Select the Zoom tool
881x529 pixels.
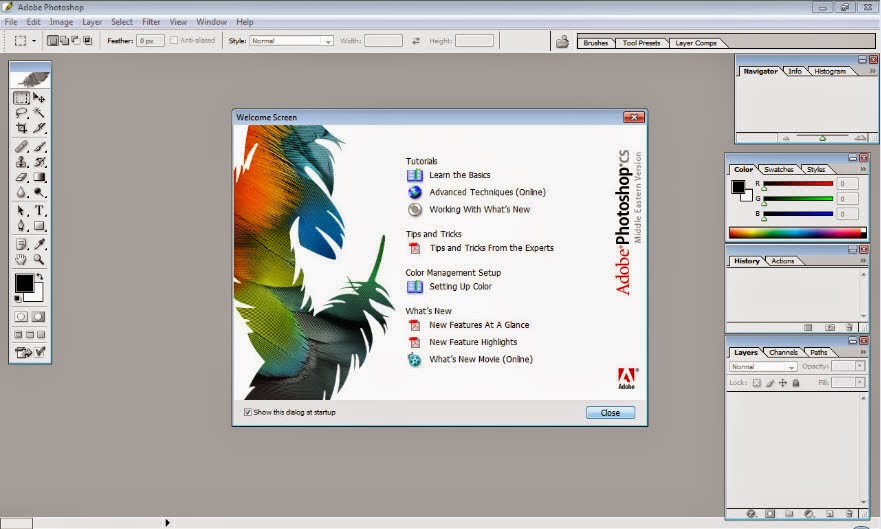pyautogui.click(x=39, y=259)
